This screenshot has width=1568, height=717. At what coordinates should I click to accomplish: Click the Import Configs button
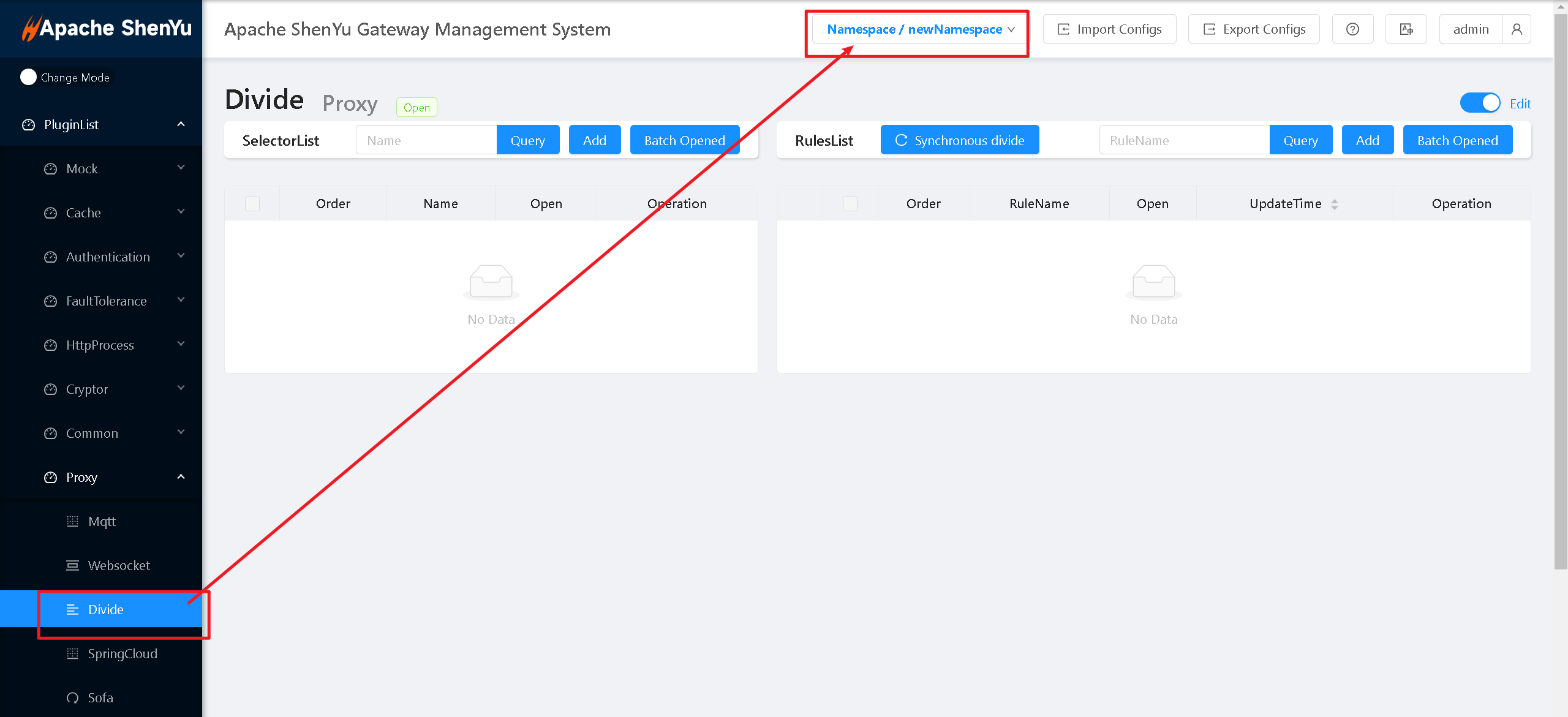(x=1109, y=29)
